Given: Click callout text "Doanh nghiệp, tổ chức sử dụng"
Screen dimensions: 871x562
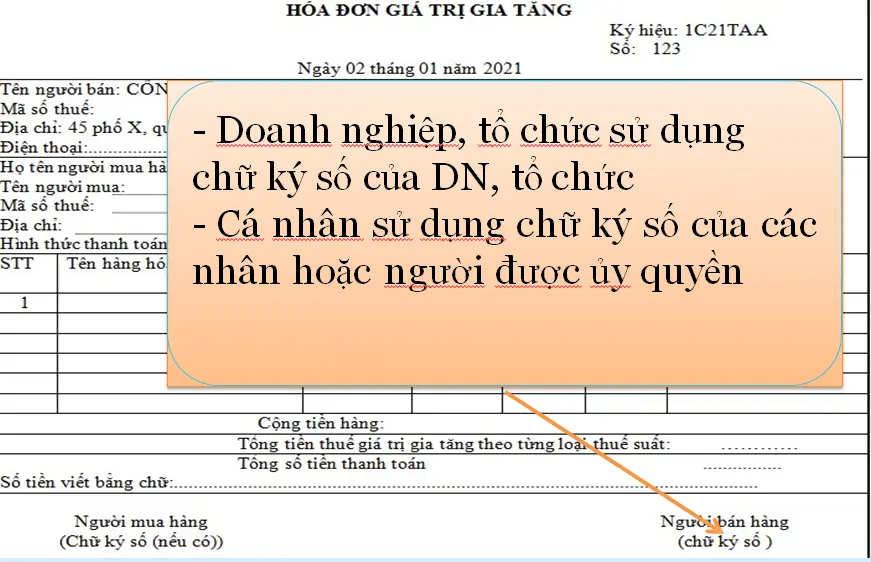Looking at the screenshot, I should [480, 132].
